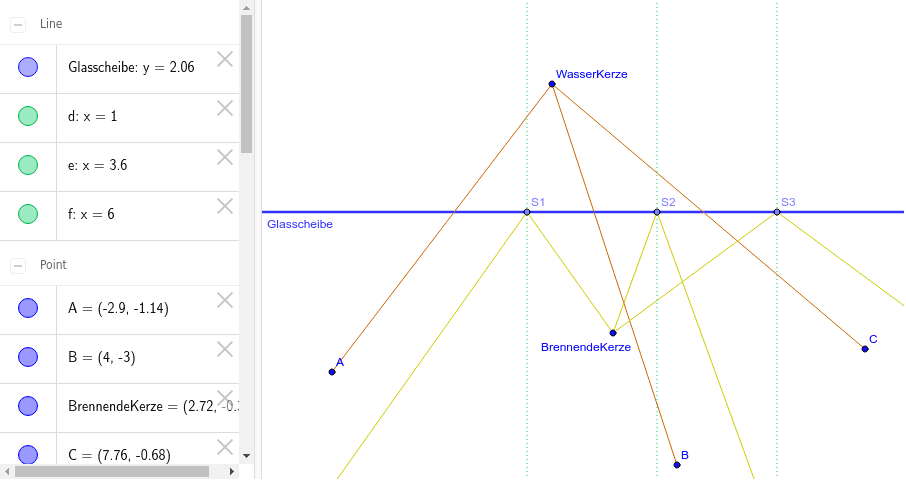Delete line f: x = 6 entry
906x481 pixels.
pos(225,206)
